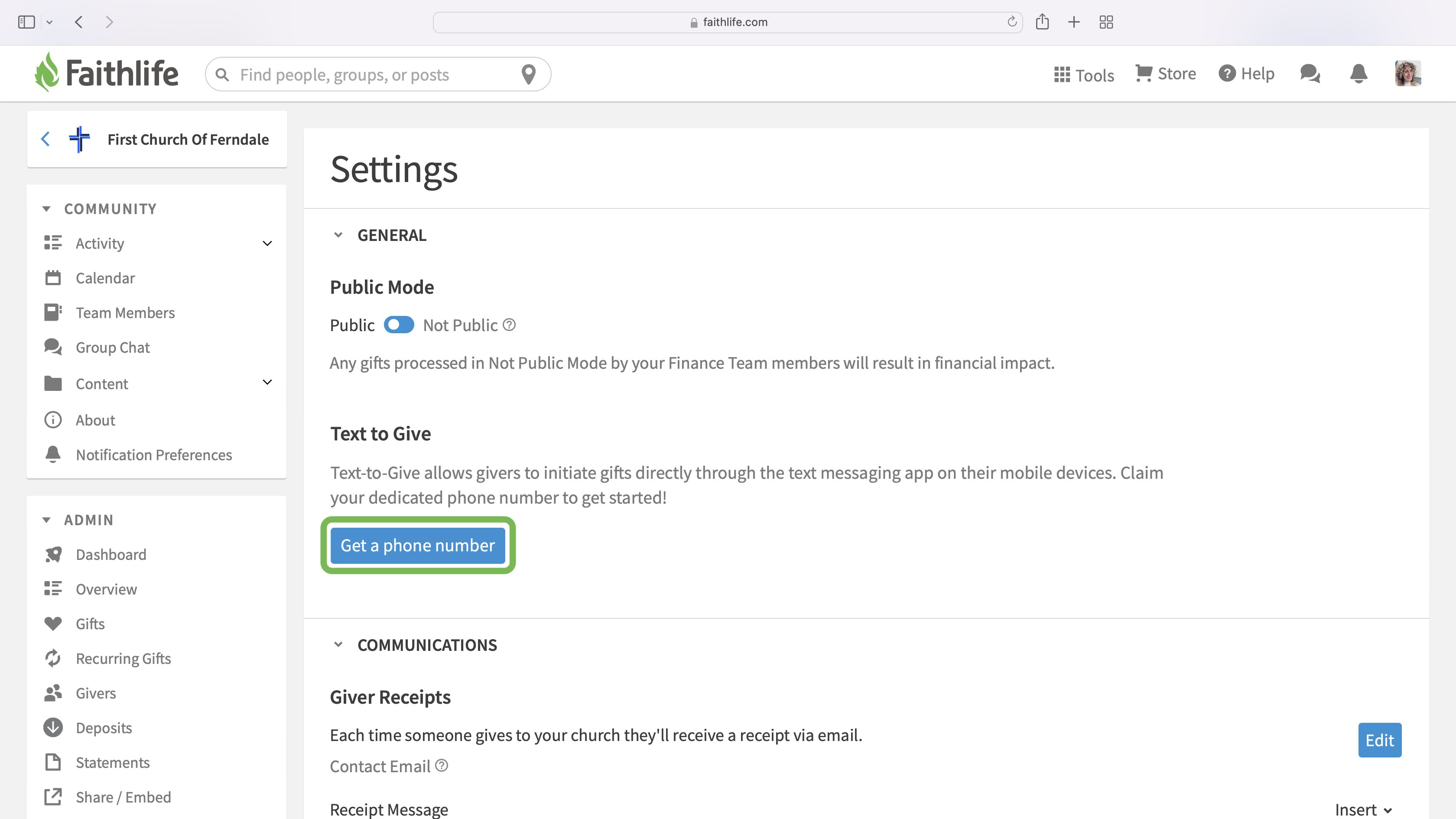This screenshot has height=819, width=1456.
Task: Toggle the Safari sidebar
Action: pyautogui.click(x=26, y=22)
